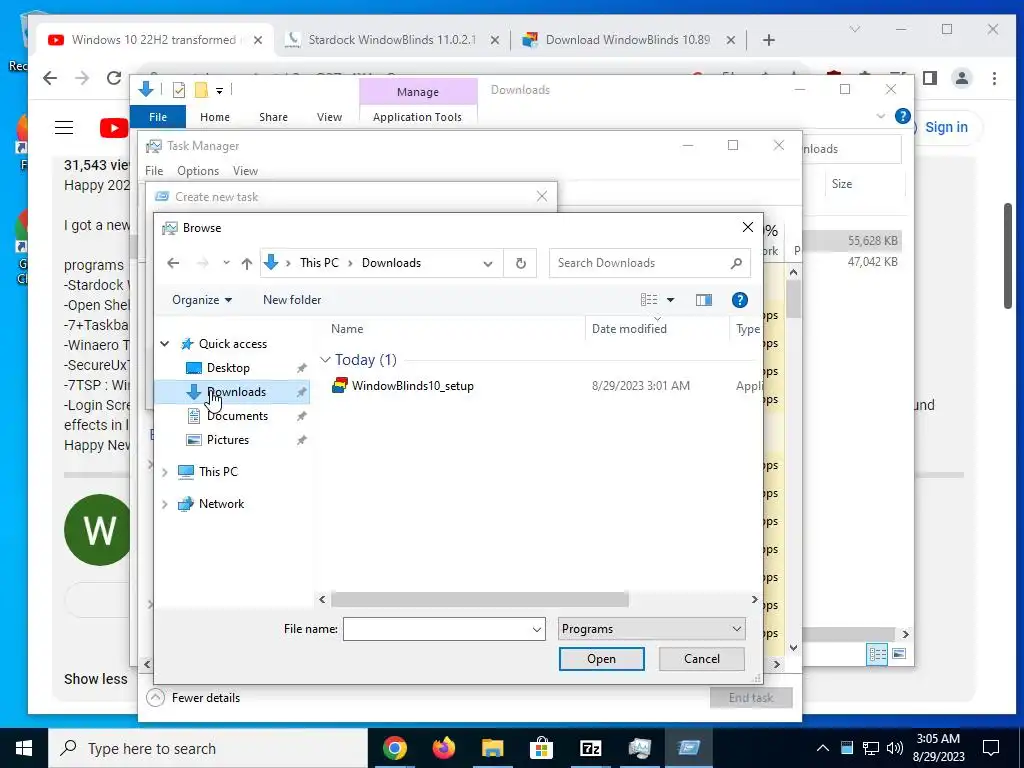
Task: Open the File name combo box dropdown
Action: [537, 630]
